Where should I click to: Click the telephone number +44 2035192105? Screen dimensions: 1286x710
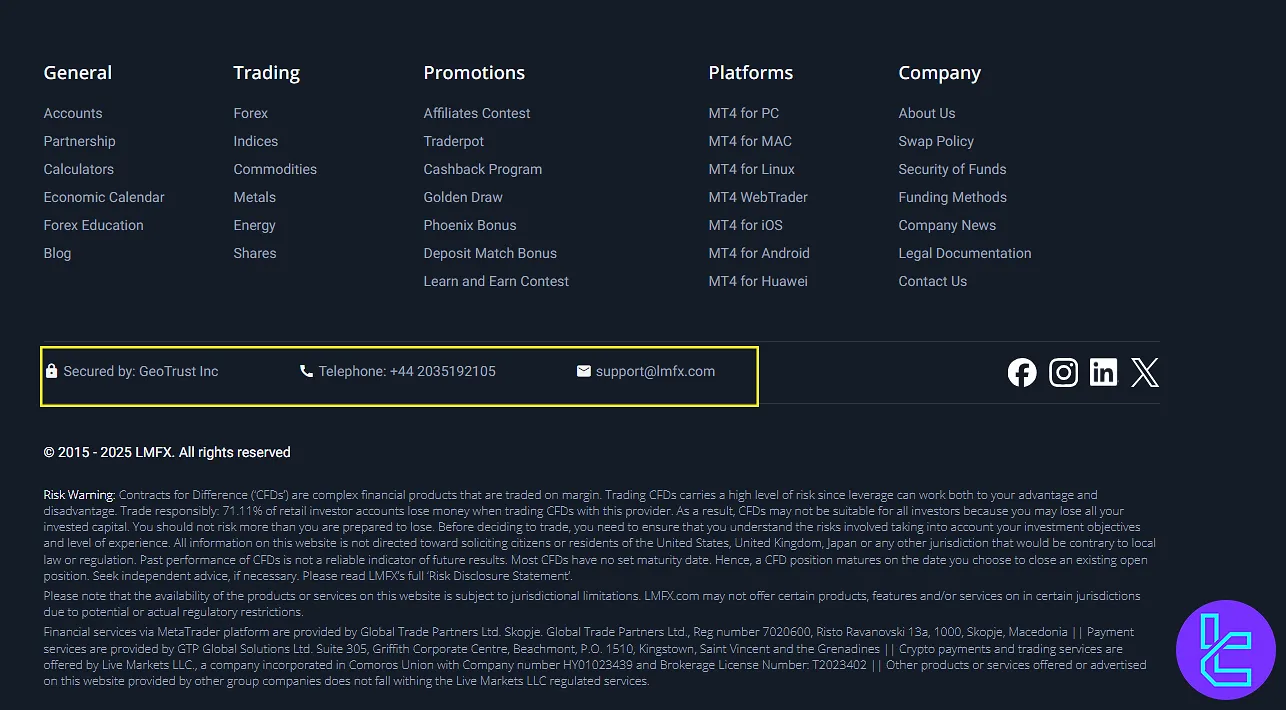click(442, 371)
